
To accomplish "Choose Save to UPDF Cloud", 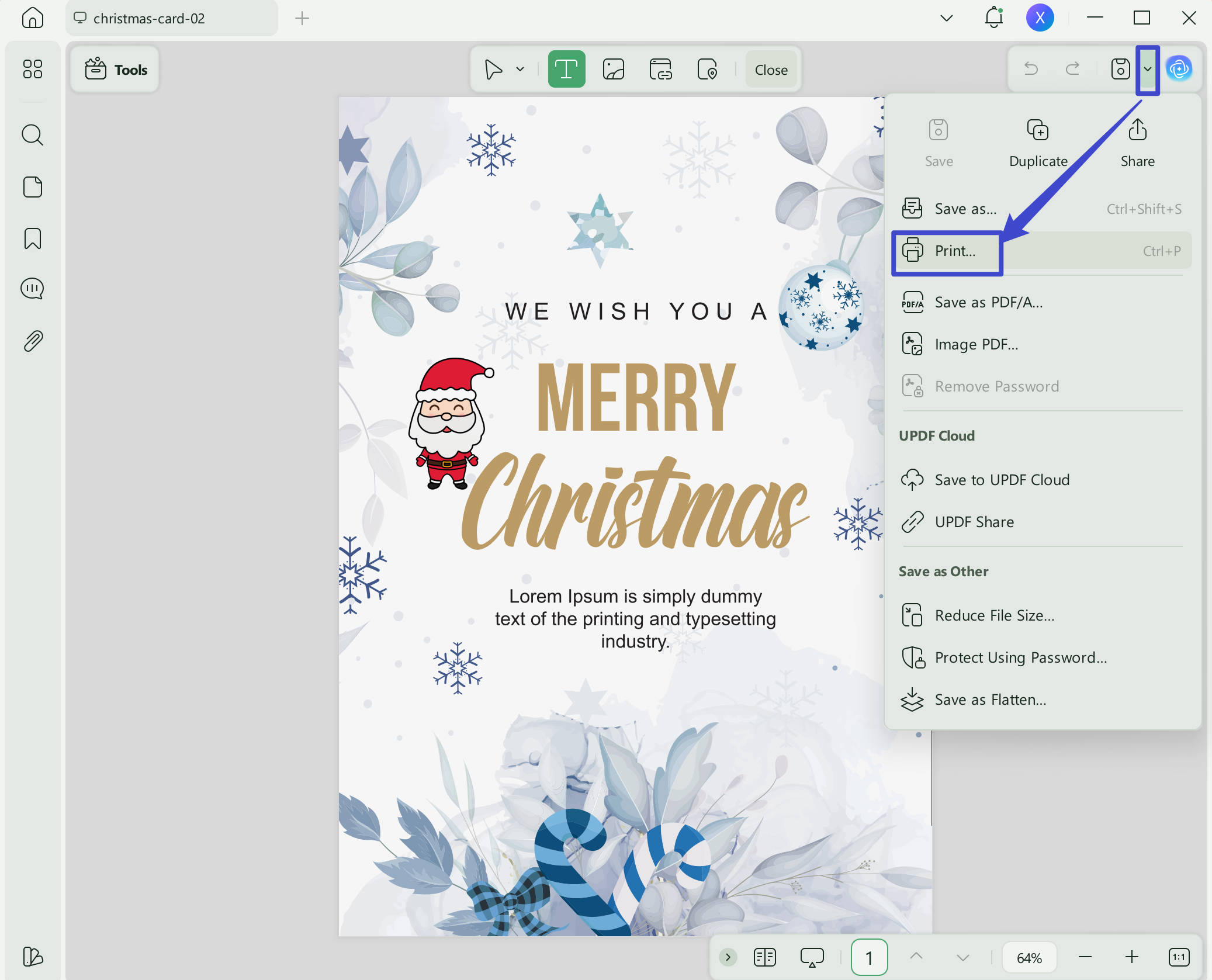I will pyautogui.click(x=1043, y=480).
